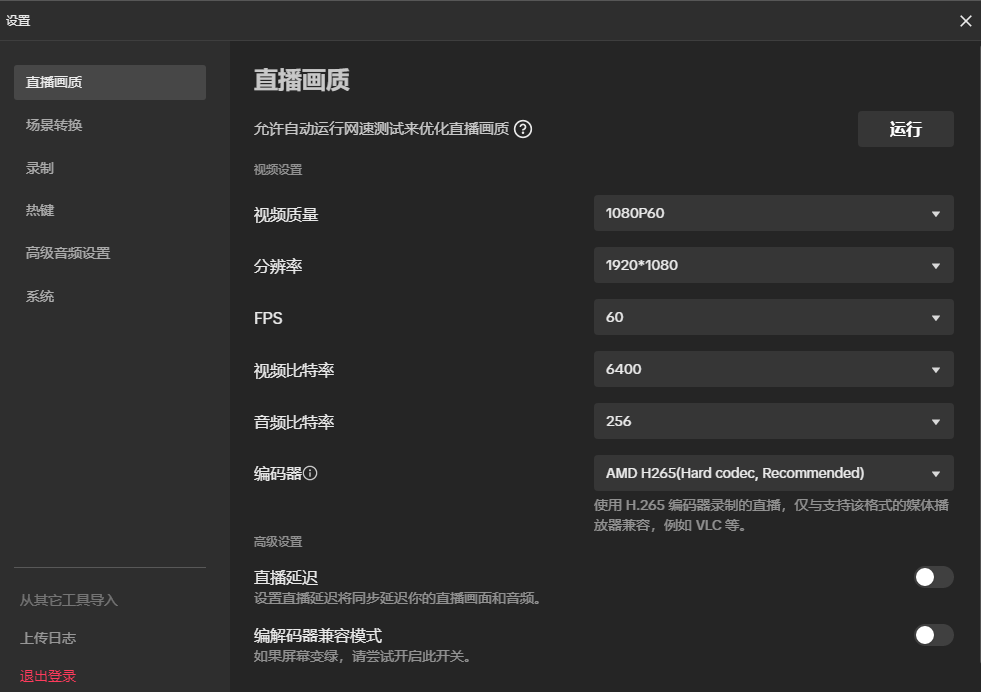
Task: Open the 视频比特率 dropdown showing 6400
Action: (773, 369)
